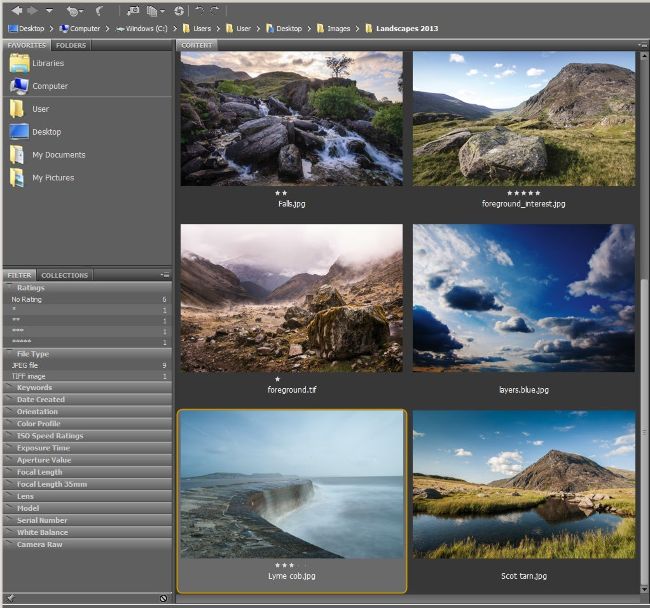Open the Reveal recent file dropdown icon
Viewport: 650px width, 608px height.
(x=74, y=10)
